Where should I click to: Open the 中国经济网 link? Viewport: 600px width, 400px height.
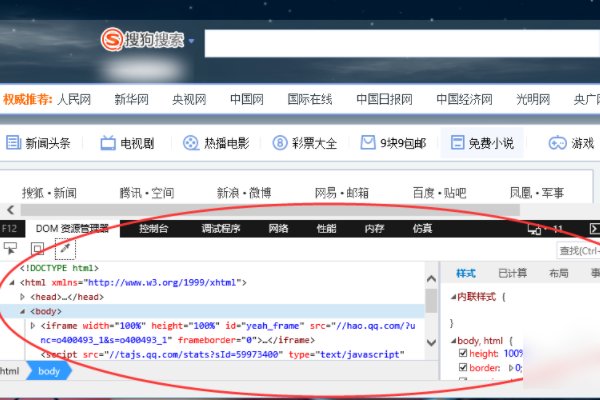[x=464, y=100]
